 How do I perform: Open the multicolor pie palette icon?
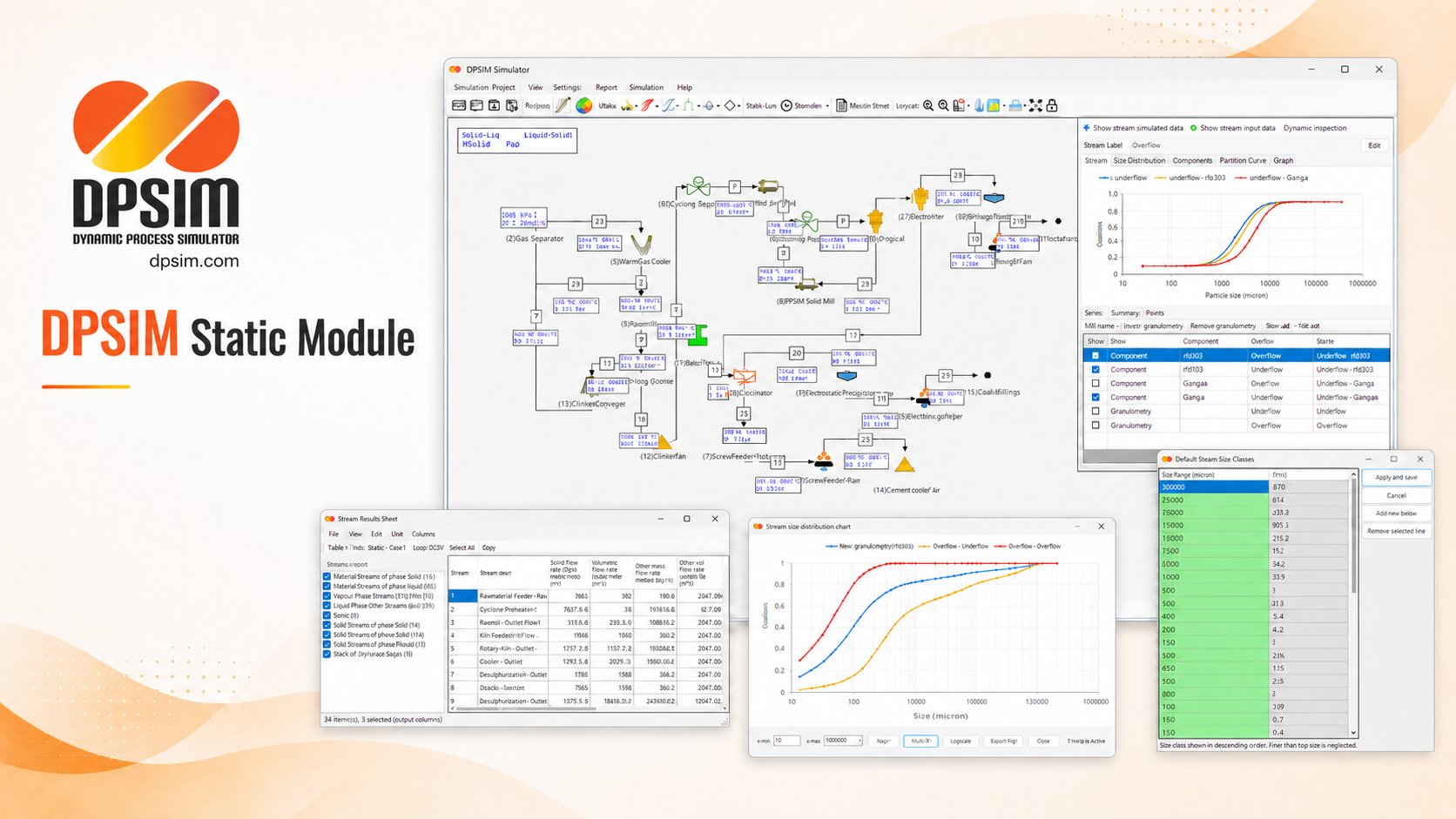point(583,105)
